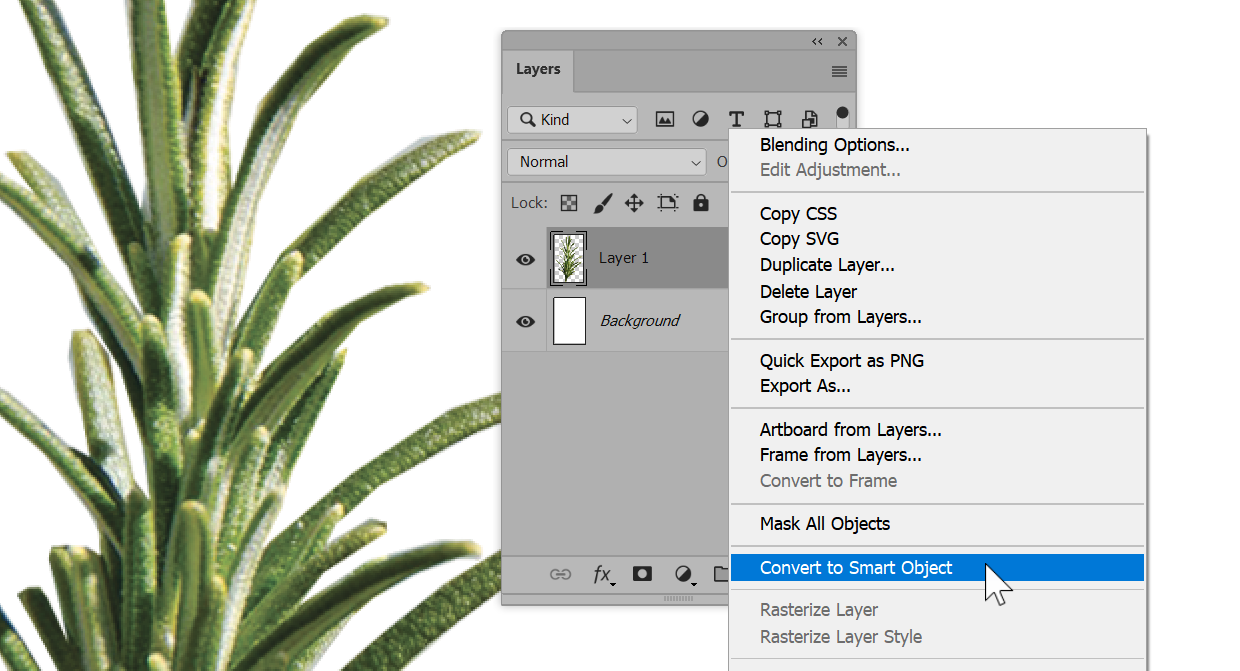
Task: Close the Layers panel
Action: [842, 41]
